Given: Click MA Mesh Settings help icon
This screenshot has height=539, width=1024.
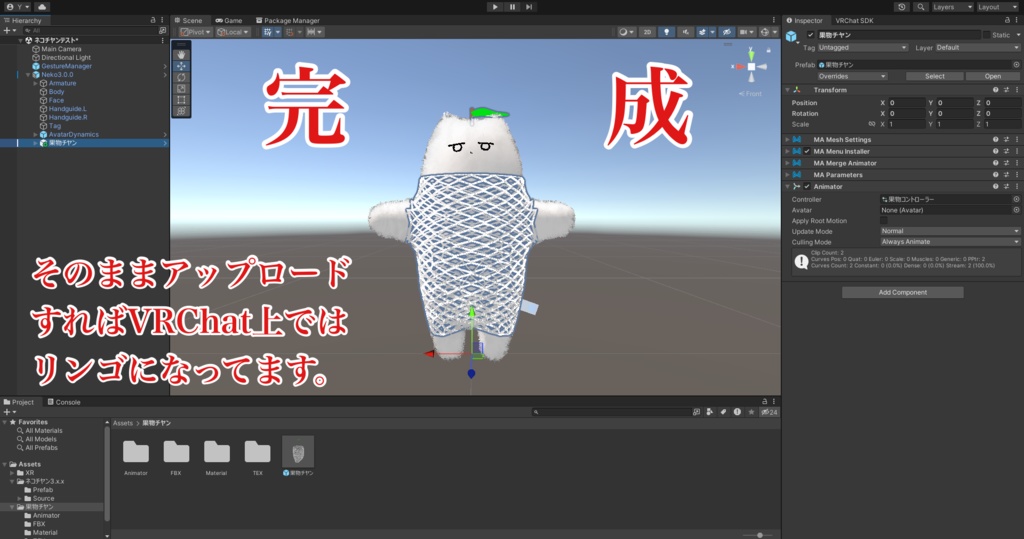Looking at the screenshot, I should (x=996, y=140).
